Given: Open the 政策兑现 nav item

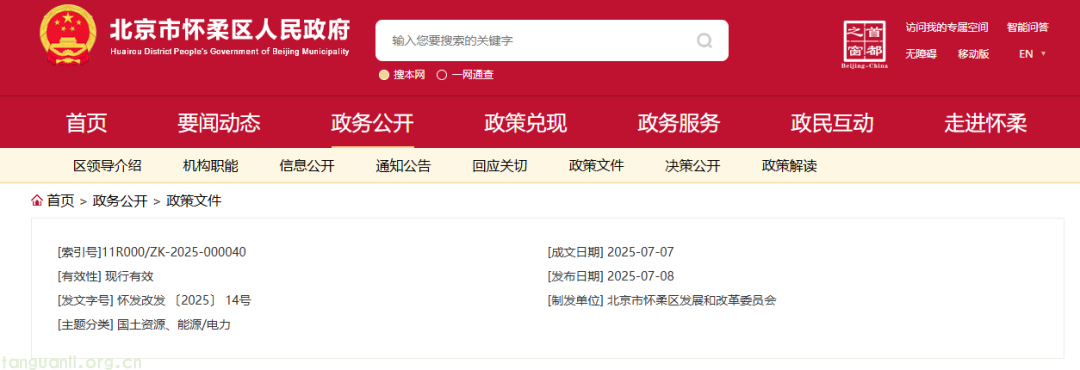Looking at the screenshot, I should click(x=526, y=123).
